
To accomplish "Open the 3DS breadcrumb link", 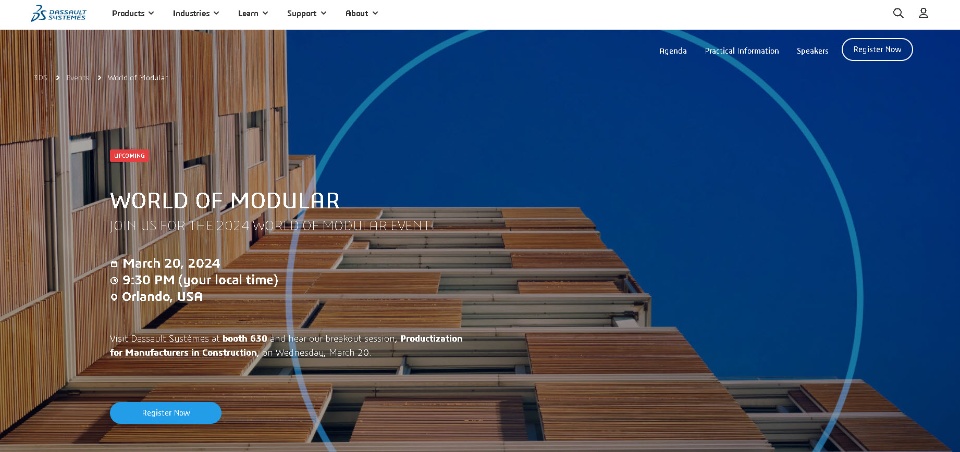I will (x=40, y=78).
